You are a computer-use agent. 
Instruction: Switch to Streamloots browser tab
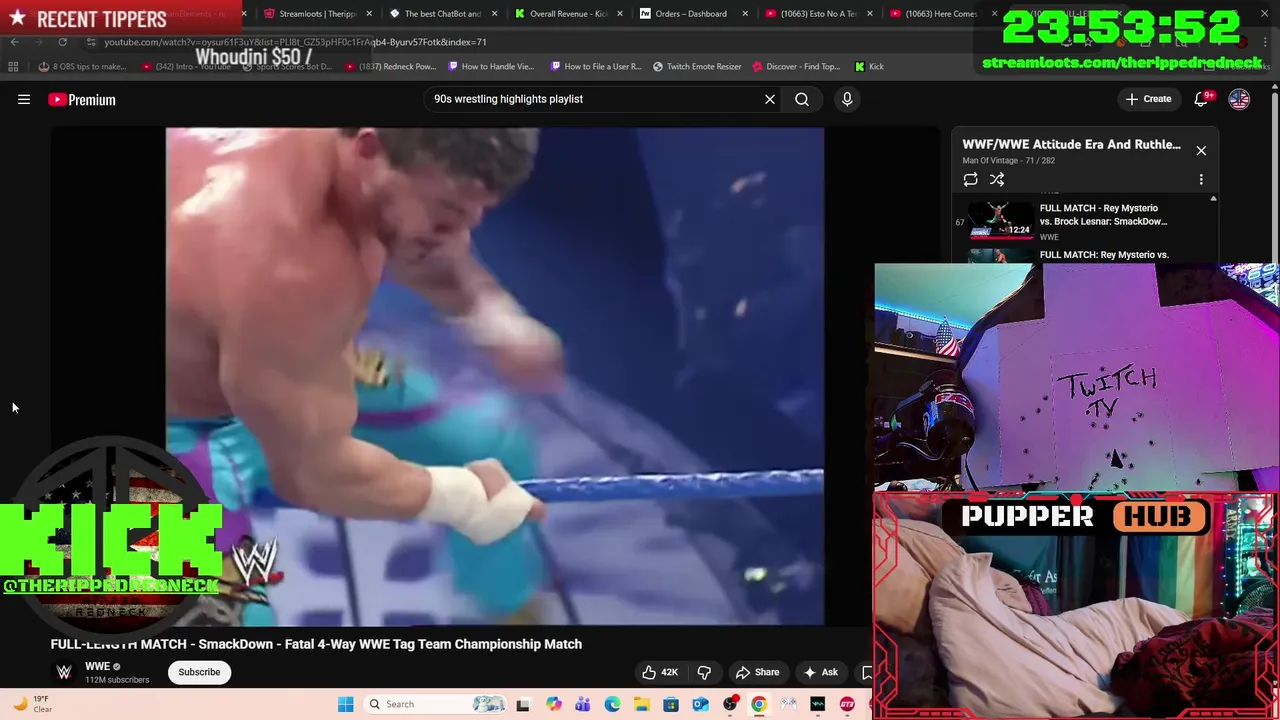coord(316,14)
